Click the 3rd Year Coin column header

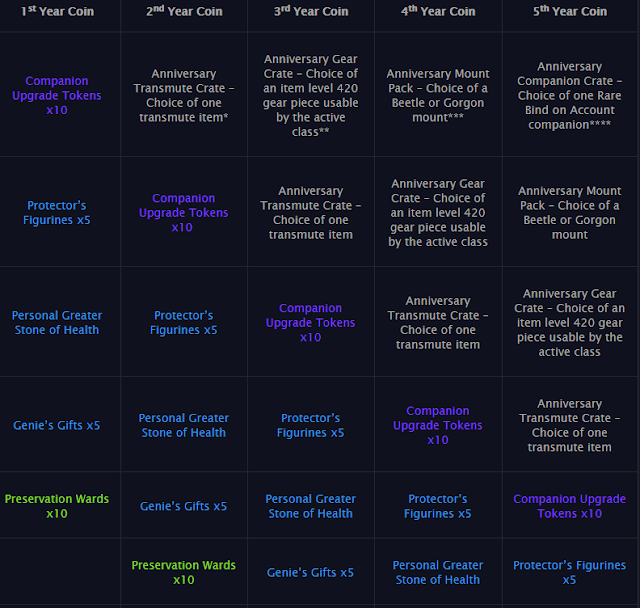(311, 11)
